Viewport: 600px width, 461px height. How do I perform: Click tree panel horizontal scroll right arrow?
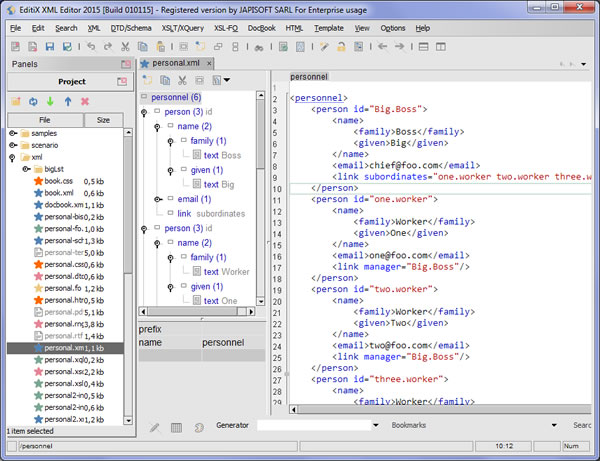(x=251, y=311)
